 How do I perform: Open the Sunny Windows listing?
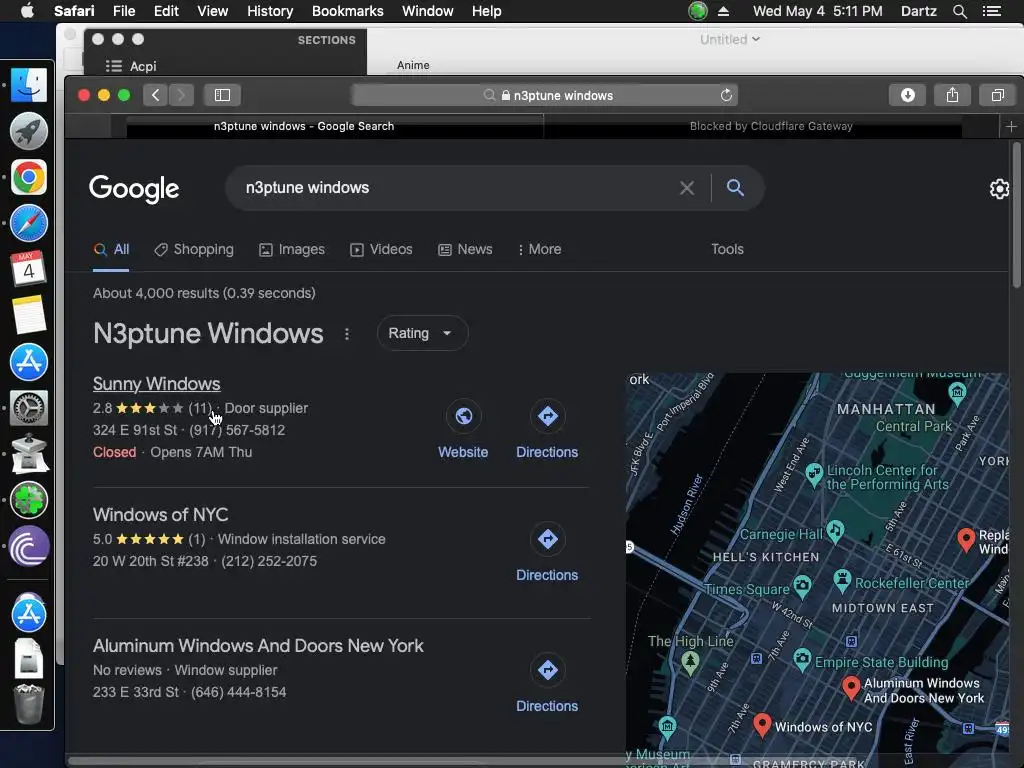coord(157,384)
